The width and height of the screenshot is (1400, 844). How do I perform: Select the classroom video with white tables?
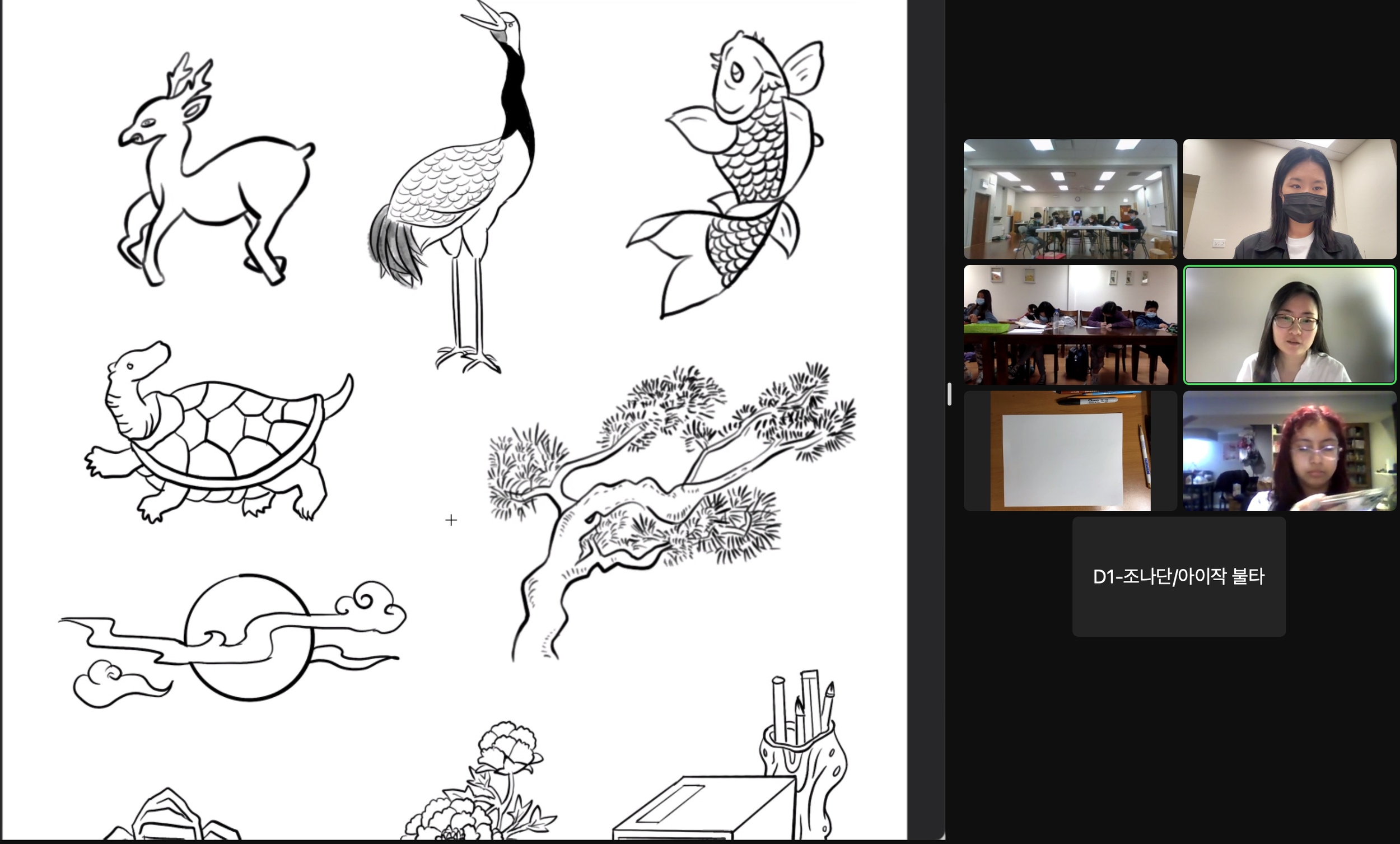click(1070, 199)
